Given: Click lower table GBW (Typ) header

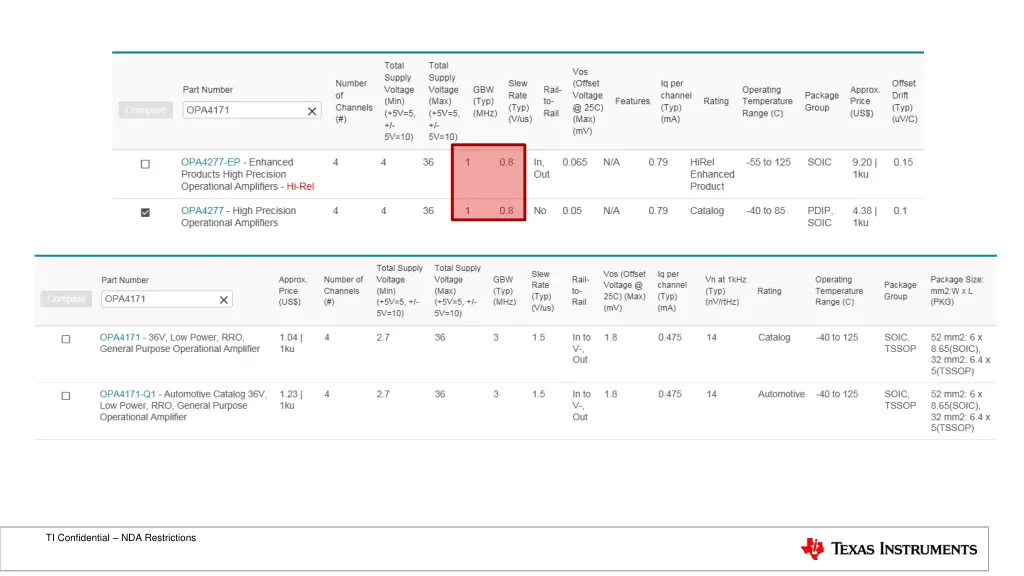Looking at the screenshot, I should coord(504,291).
